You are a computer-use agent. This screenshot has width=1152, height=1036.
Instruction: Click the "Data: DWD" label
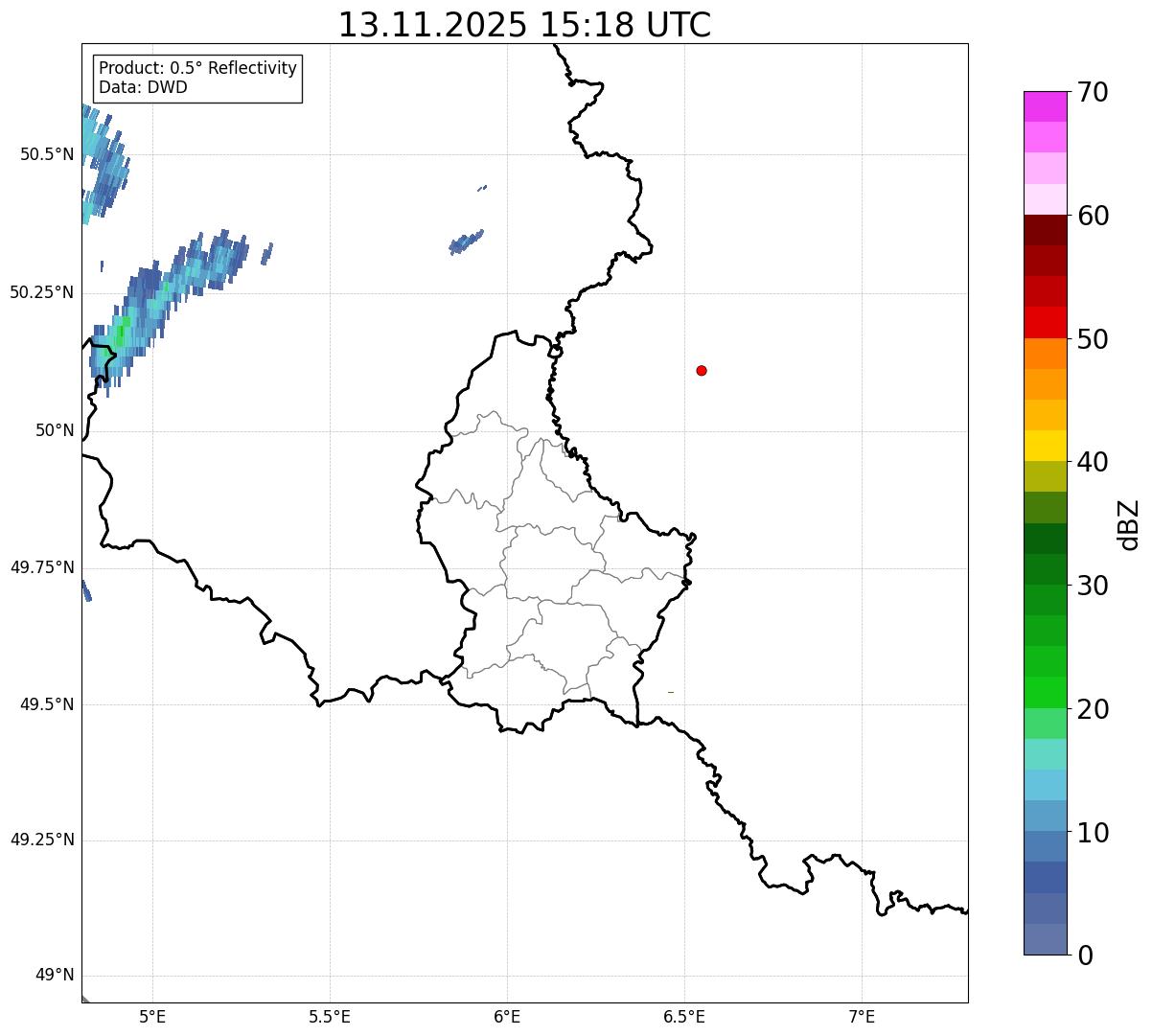click(143, 87)
